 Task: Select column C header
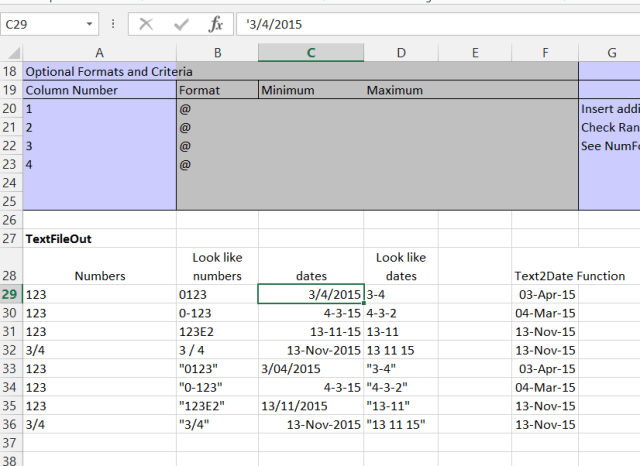coord(311,53)
